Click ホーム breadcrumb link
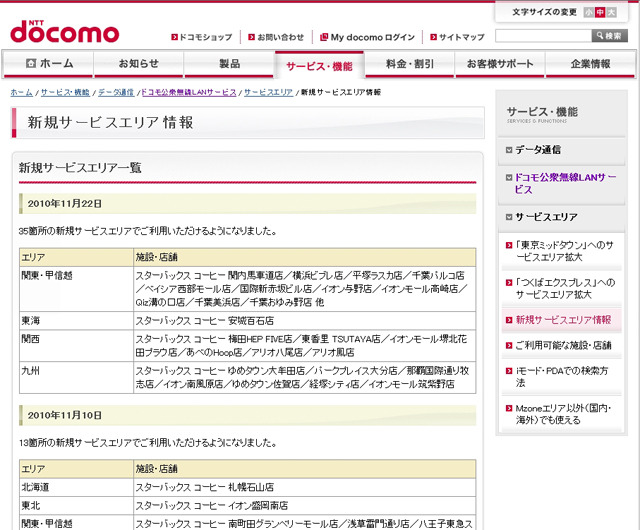 tap(21, 92)
